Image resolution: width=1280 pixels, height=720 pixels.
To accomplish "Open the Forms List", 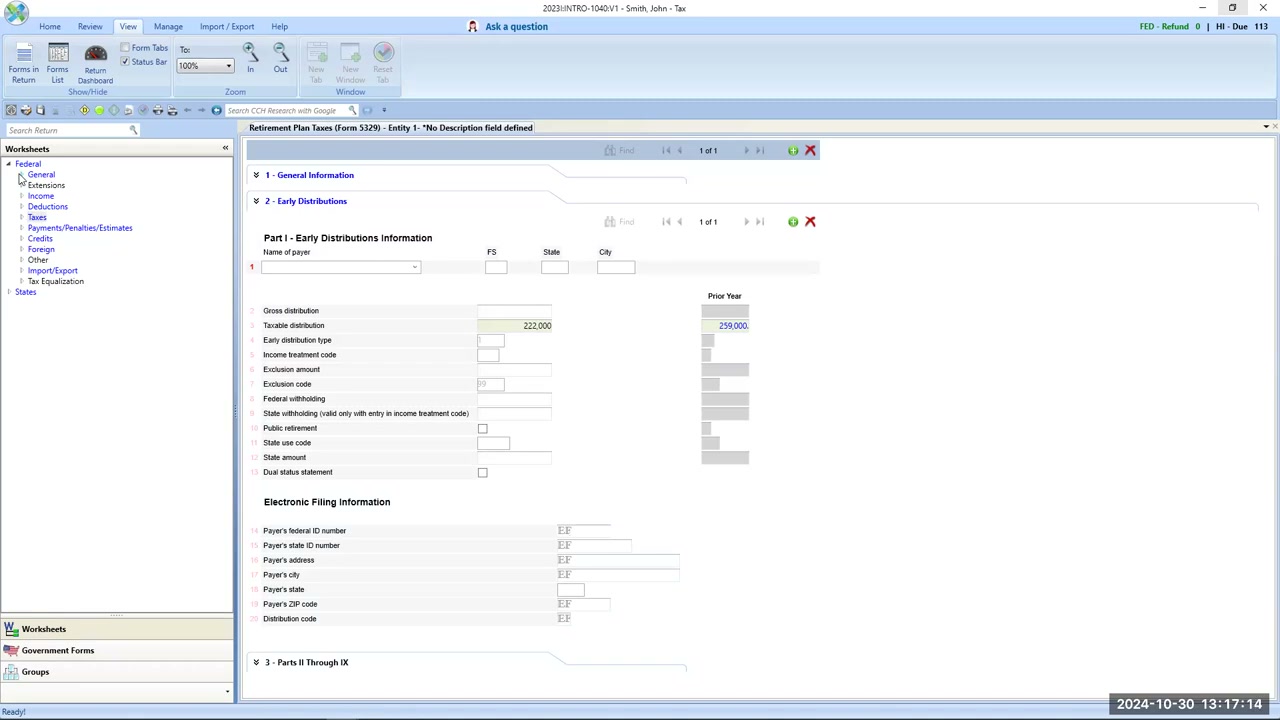I will (x=57, y=64).
